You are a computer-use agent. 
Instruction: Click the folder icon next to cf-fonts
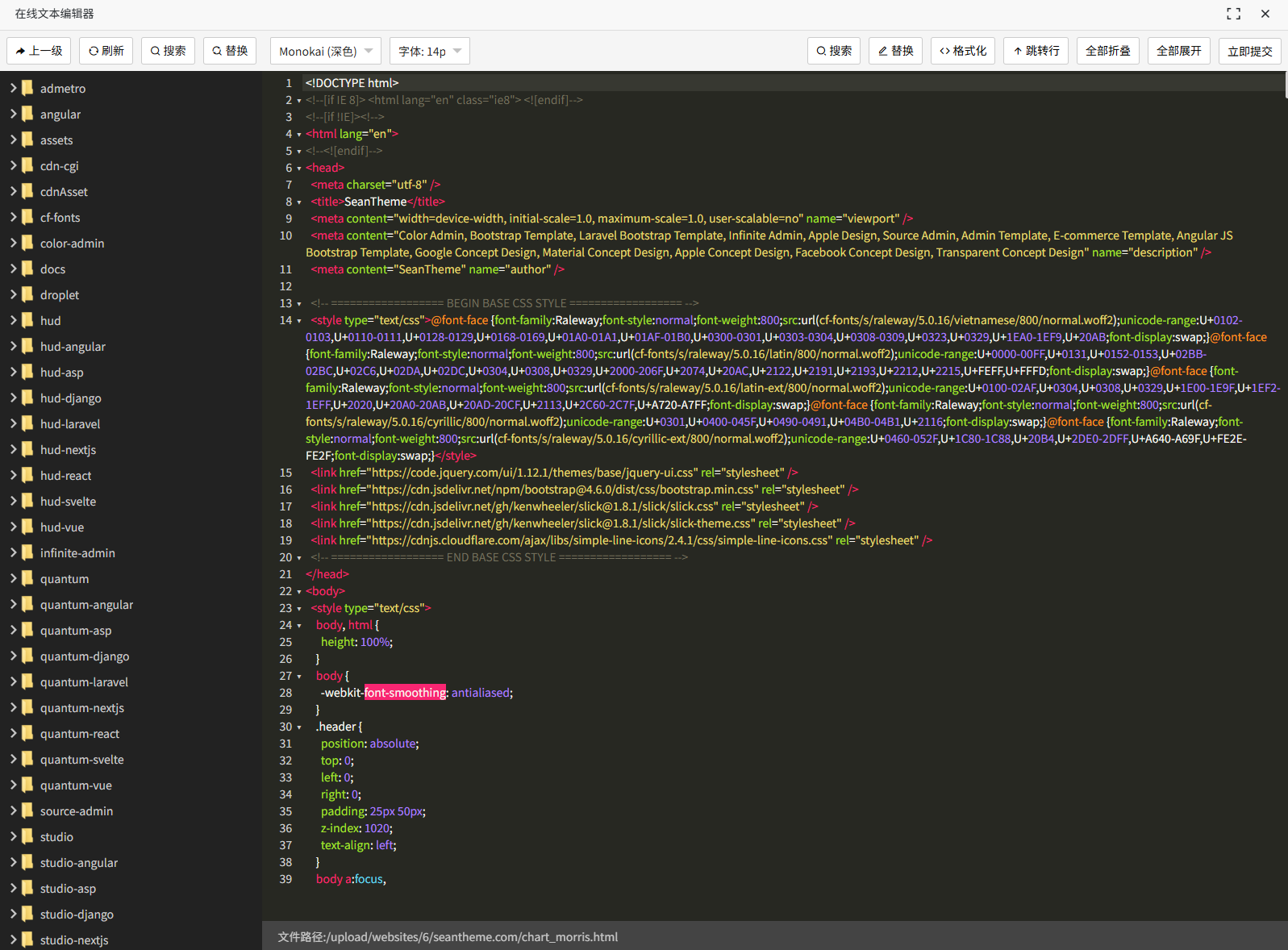[27, 217]
